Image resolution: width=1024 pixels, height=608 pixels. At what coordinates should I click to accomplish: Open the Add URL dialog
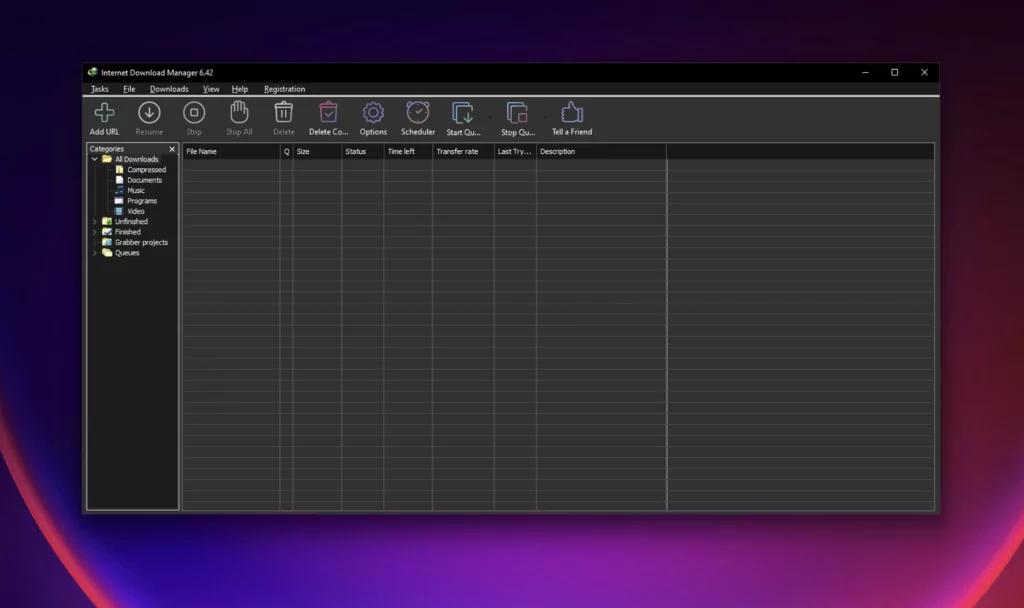point(103,117)
